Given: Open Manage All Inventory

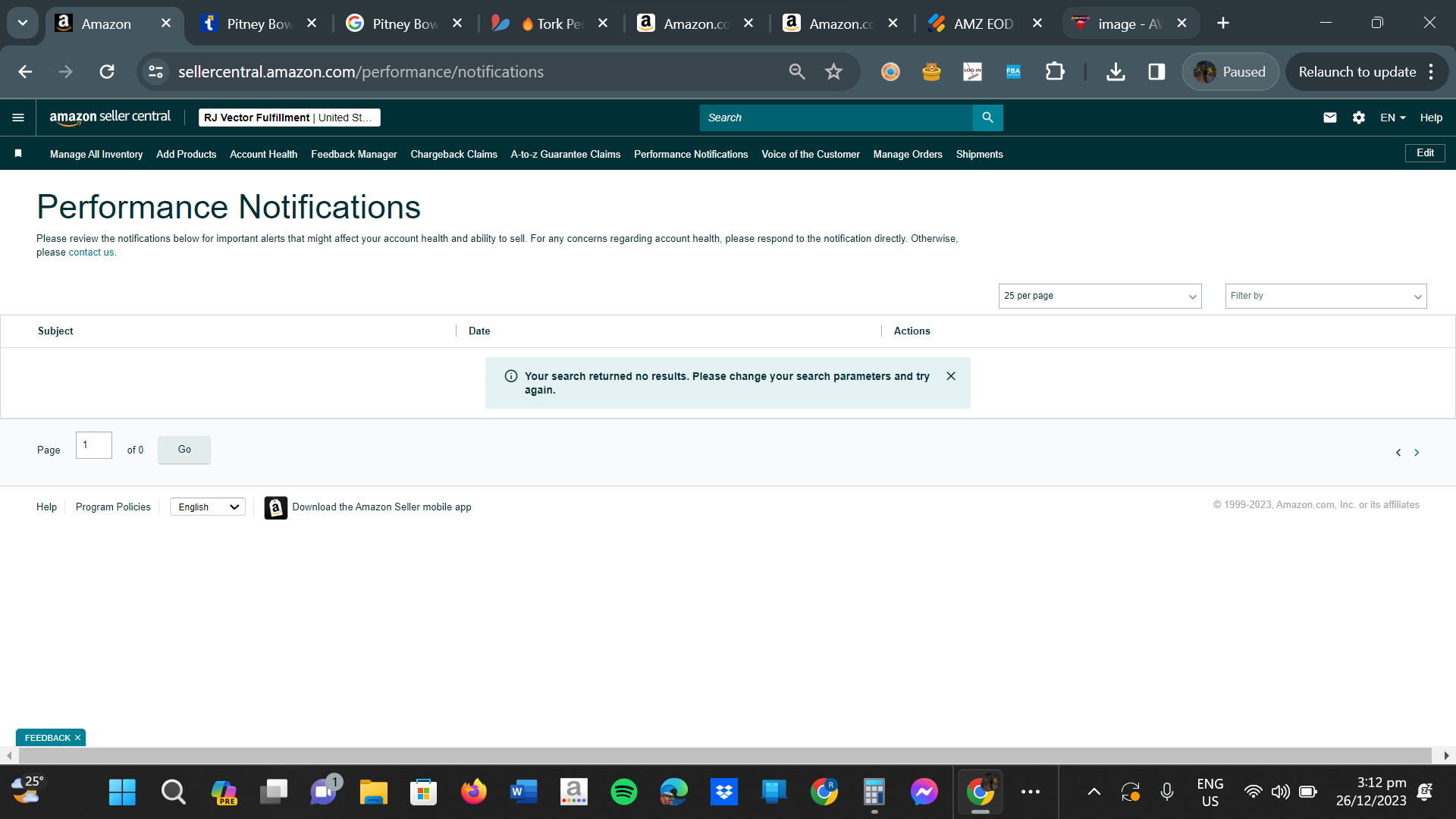Looking at the screenshot, I should (96, 154).
